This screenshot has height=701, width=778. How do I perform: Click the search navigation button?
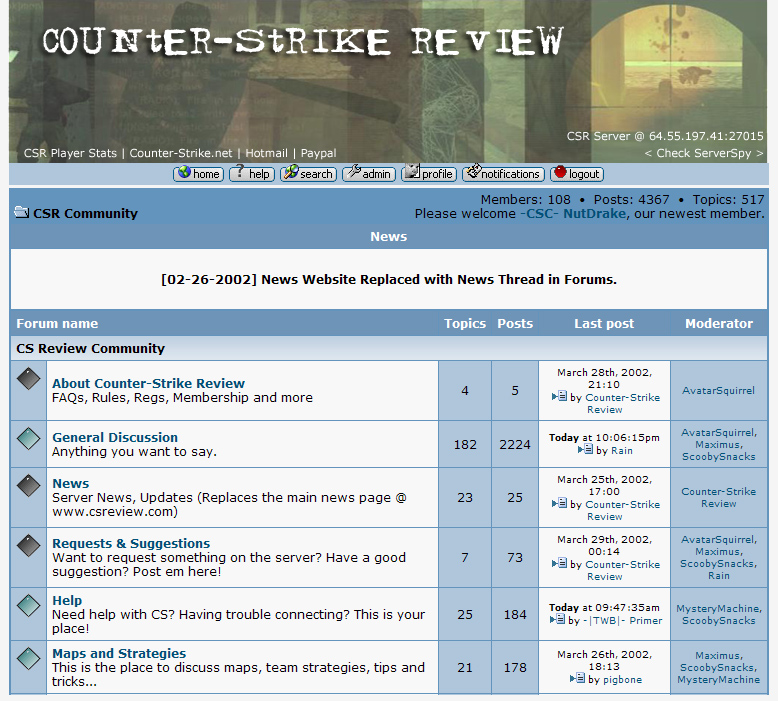[308, 174]
